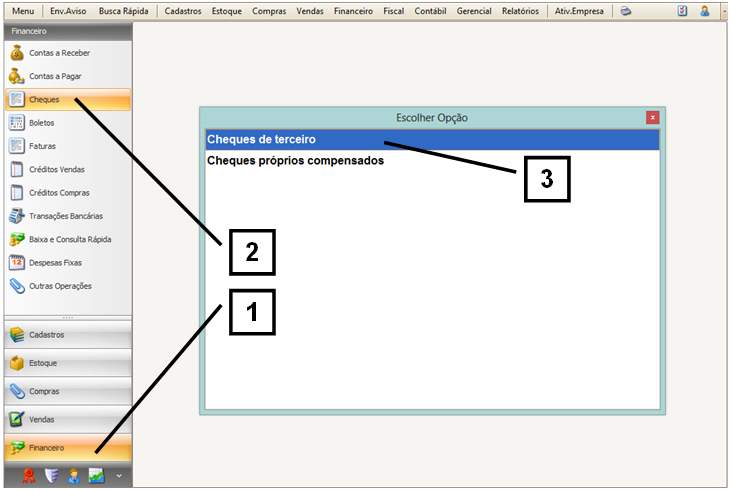Select Cheques próprios compensados option
The width and height of the screenshot is (732, 490).
point(295,160)
